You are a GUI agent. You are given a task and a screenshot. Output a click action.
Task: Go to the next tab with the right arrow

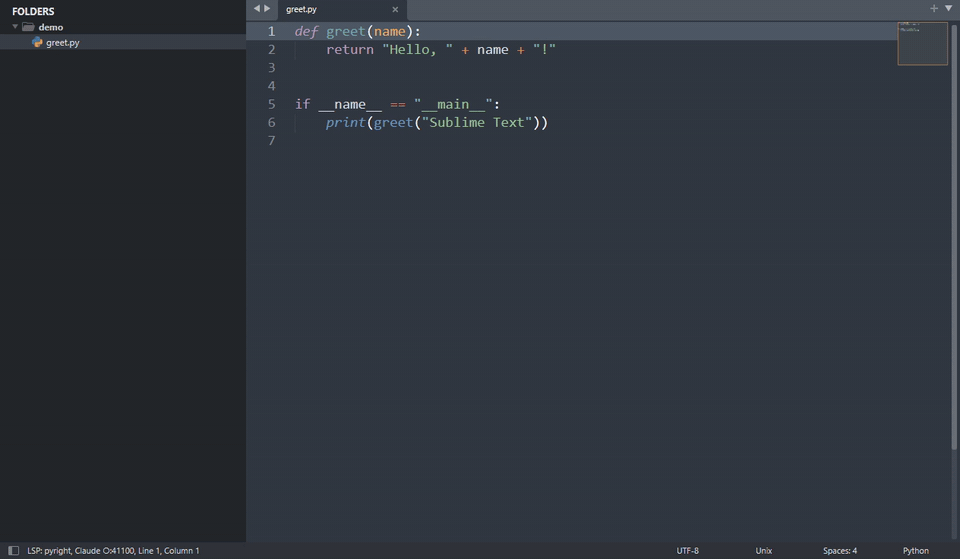(x=267, y=9)
